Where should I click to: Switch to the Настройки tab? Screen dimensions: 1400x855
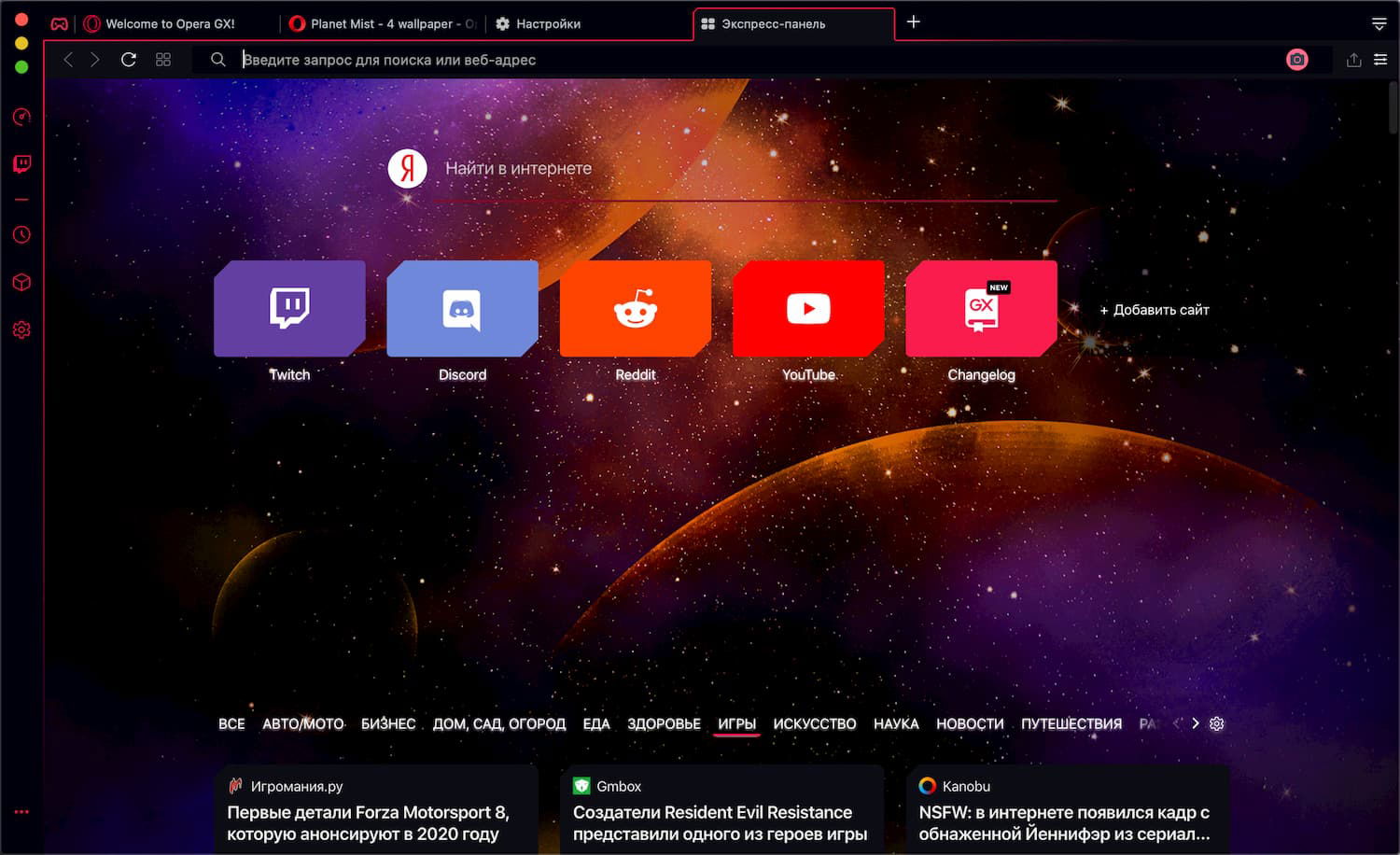(x=539, y=24)
